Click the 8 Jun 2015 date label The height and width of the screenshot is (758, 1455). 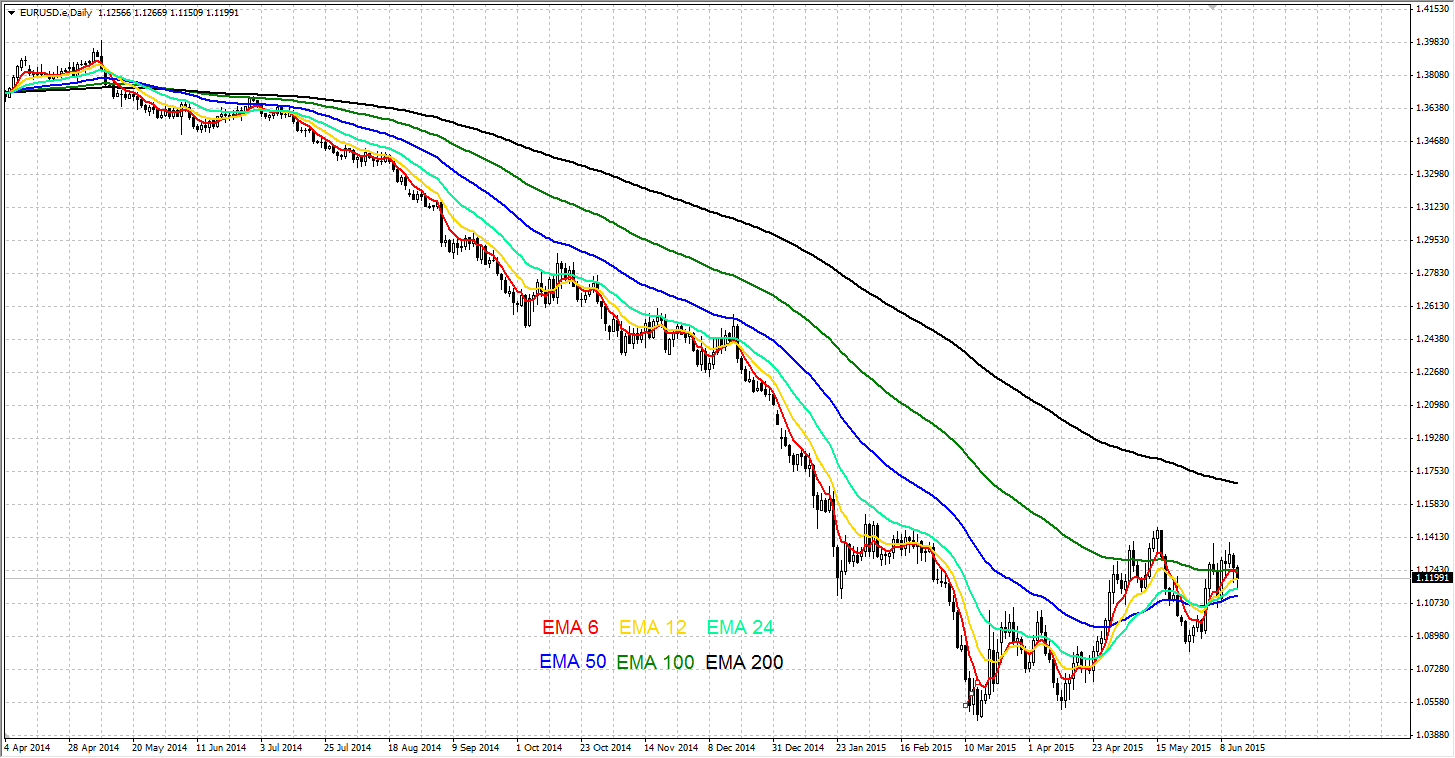point(1243,747)
